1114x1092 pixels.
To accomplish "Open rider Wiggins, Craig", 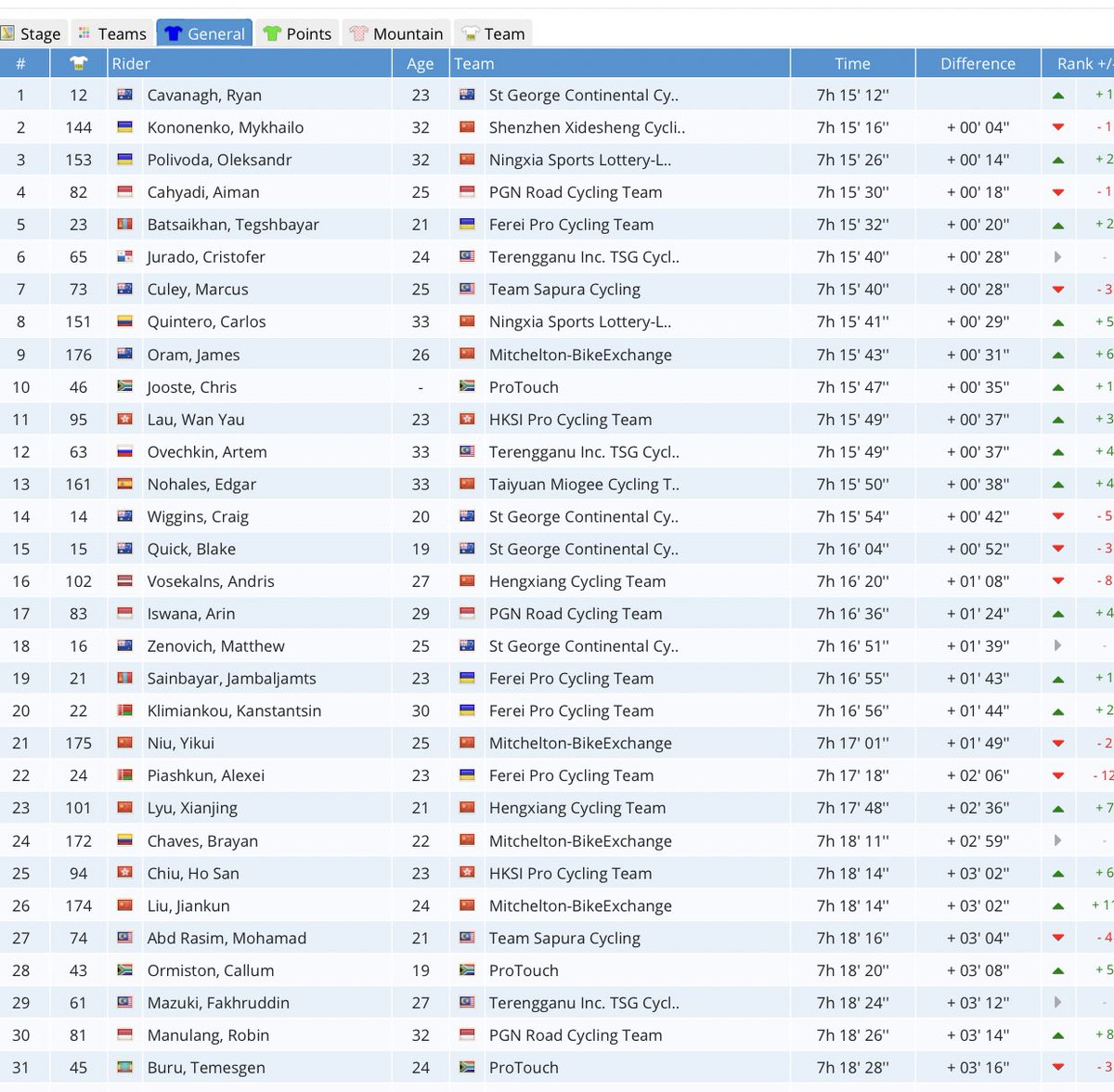I will (x=198, y=516).
